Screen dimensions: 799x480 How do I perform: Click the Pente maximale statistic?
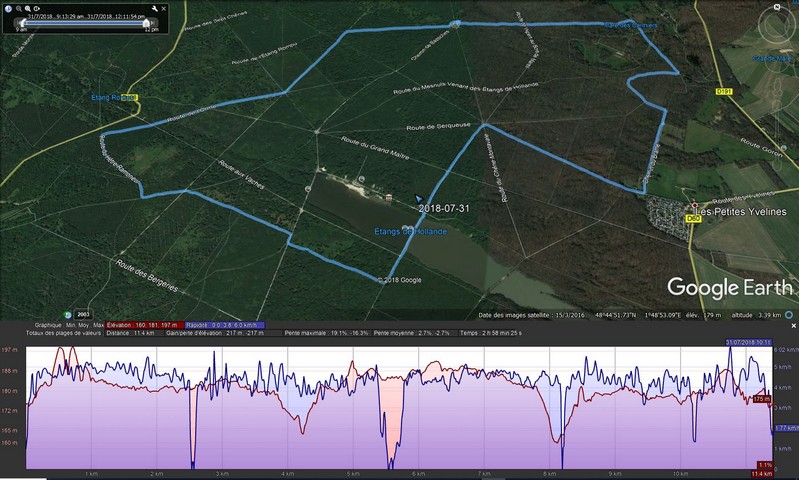point(326,333)
